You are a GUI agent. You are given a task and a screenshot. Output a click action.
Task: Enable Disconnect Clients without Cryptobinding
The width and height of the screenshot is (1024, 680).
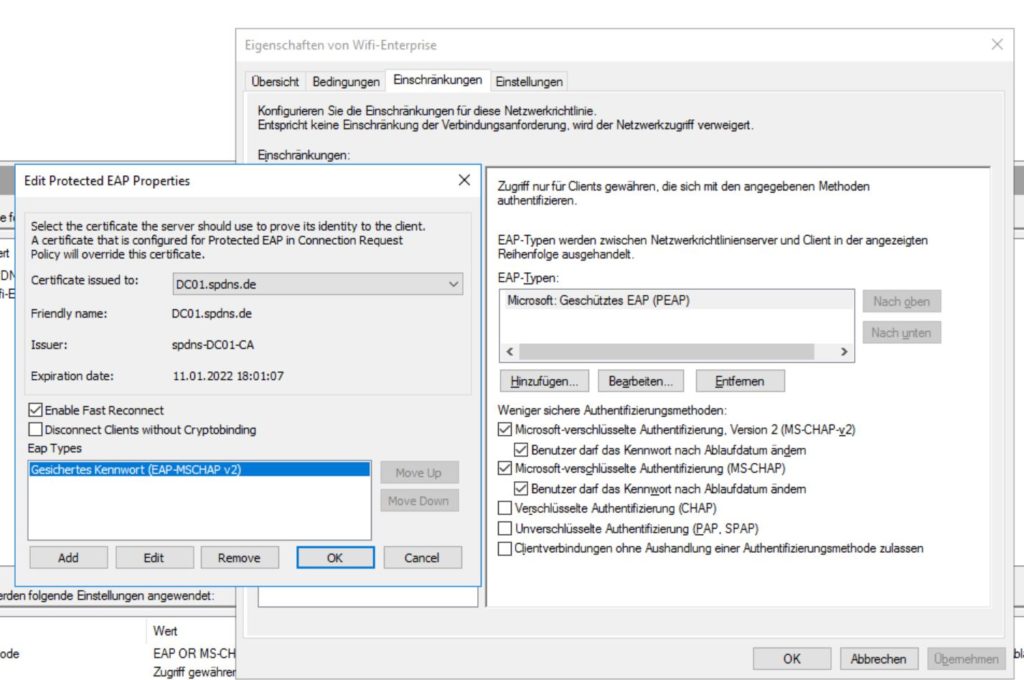[x=37, y=429]
